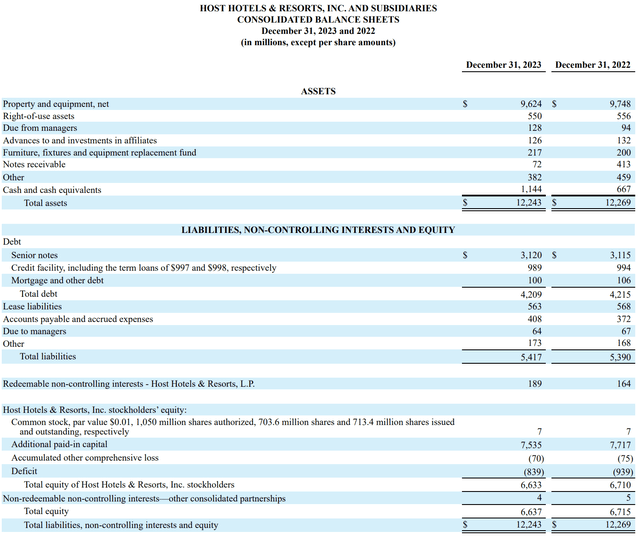Click the 'ASSETS' section heading
This screenshot has width=640, height=538.
click(x=318, y=91)
